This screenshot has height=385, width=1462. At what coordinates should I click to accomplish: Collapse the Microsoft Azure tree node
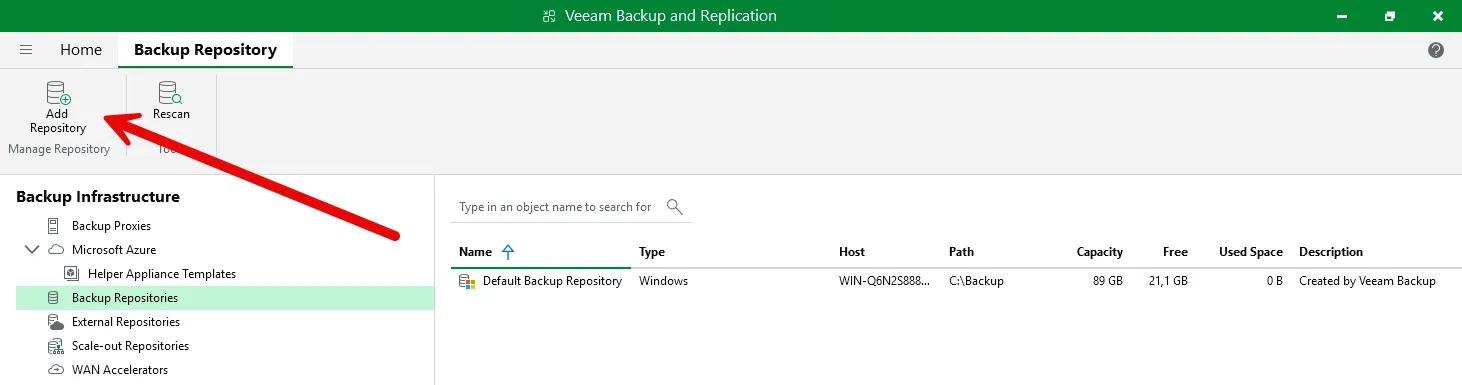(31, 250)
